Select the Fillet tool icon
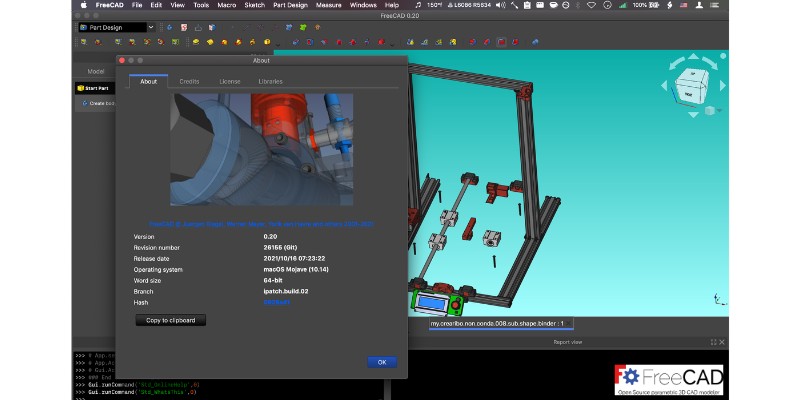The height and width of the screenshot is (400, 800). pos(473,42)
